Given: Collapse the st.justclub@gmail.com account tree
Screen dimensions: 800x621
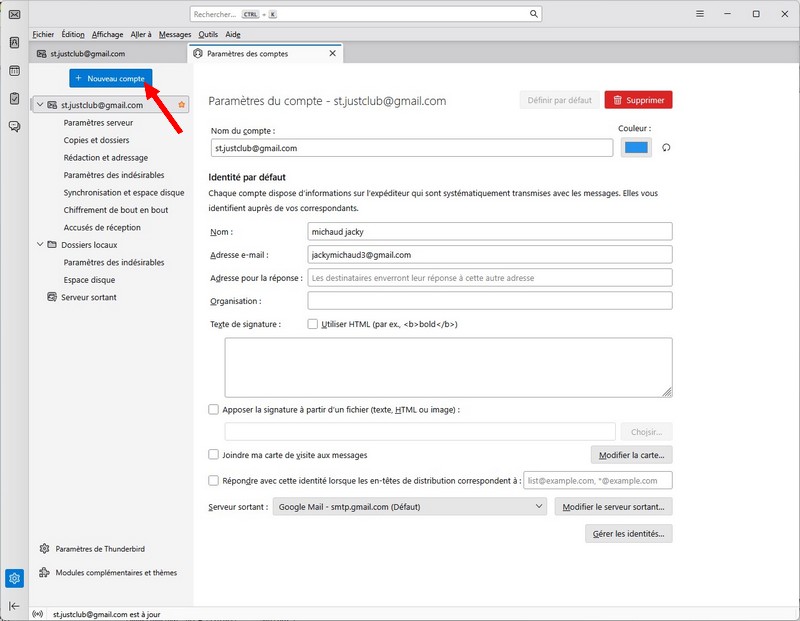Looking at the screenshot, I should point(40,105).
